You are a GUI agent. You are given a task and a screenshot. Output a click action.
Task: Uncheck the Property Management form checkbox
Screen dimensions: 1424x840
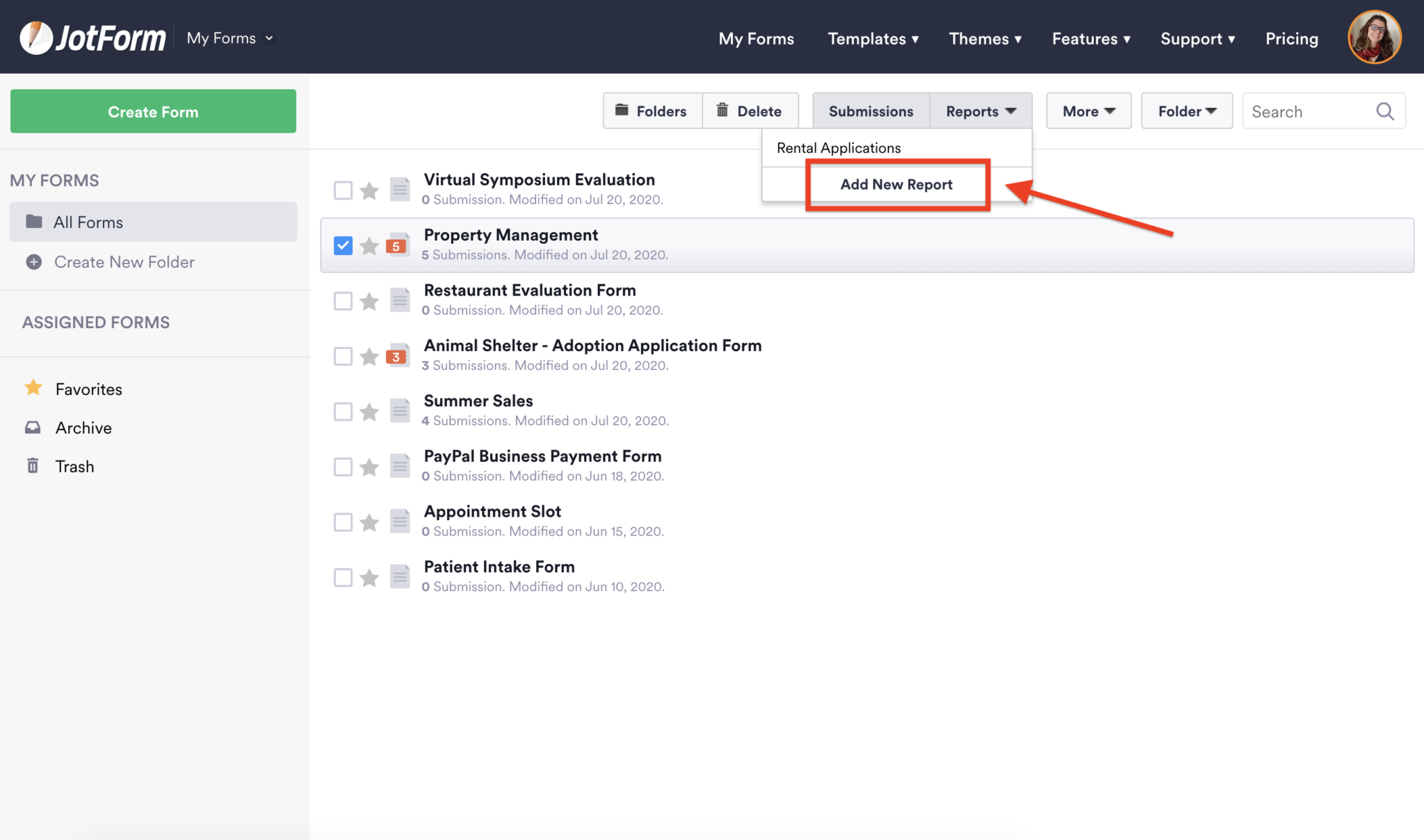tap(343, 245)
